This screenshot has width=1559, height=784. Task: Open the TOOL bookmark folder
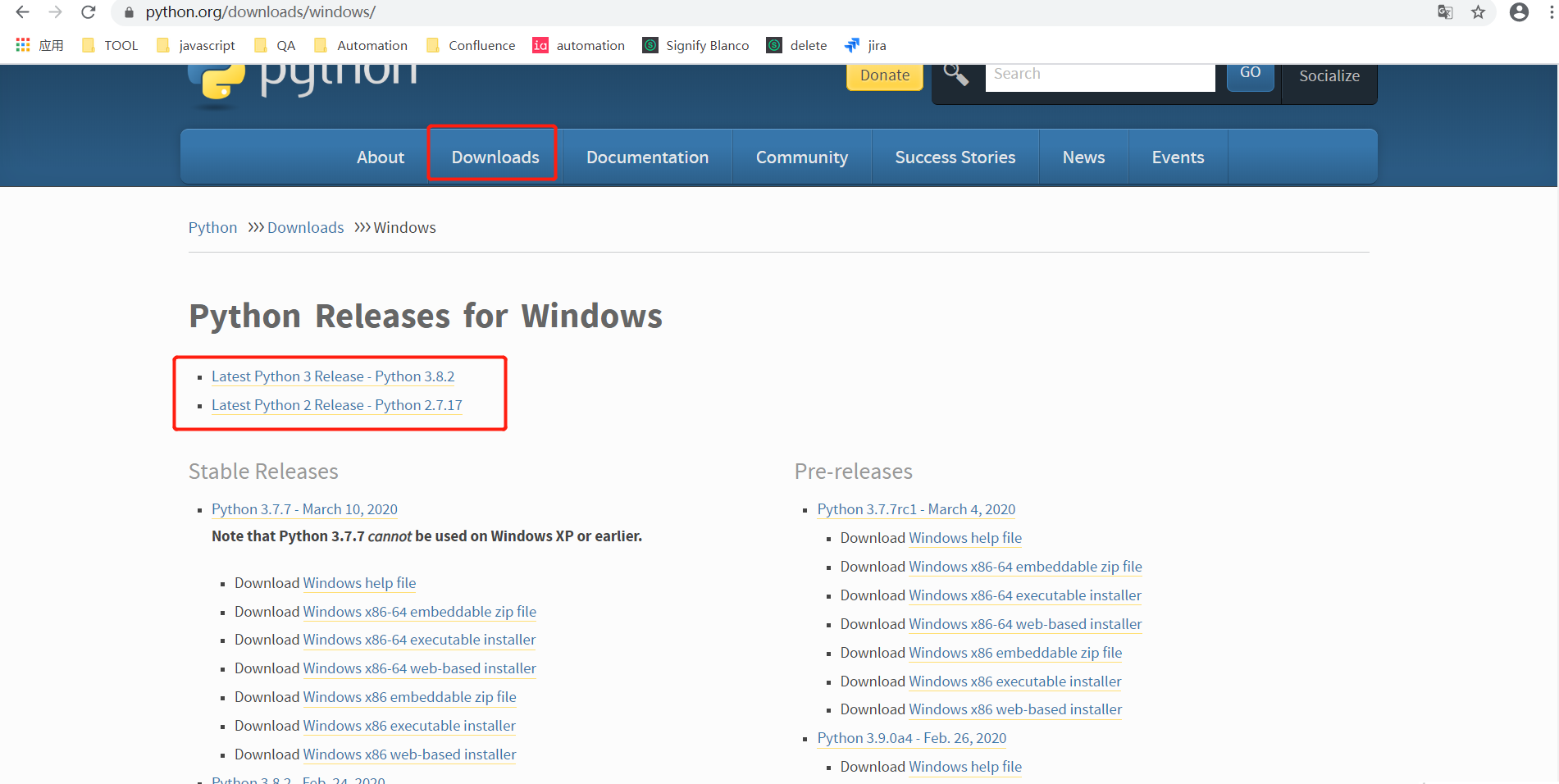110,45
